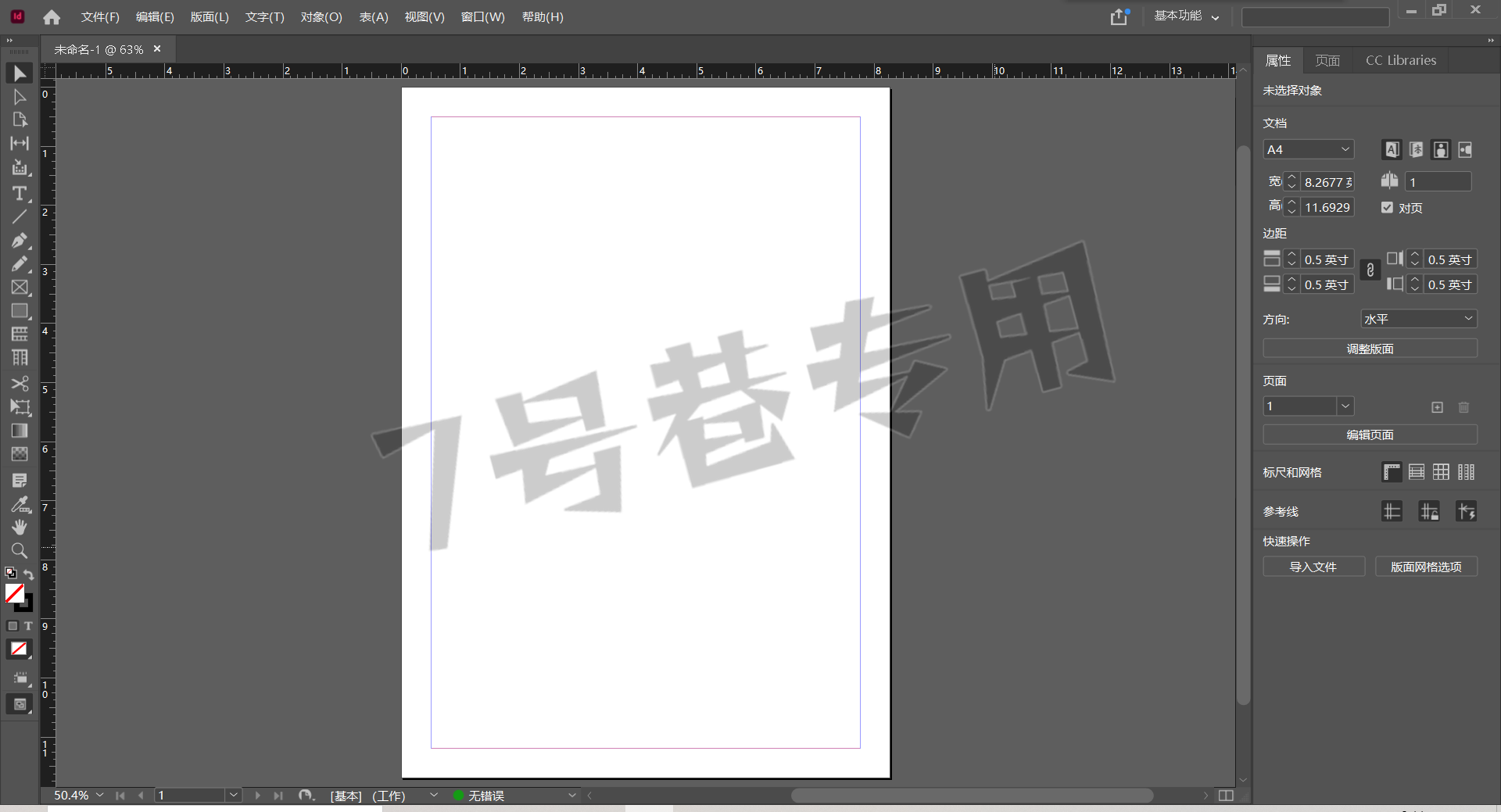Select the Scissors tool

pyautogui.click(x=20, y=384)
